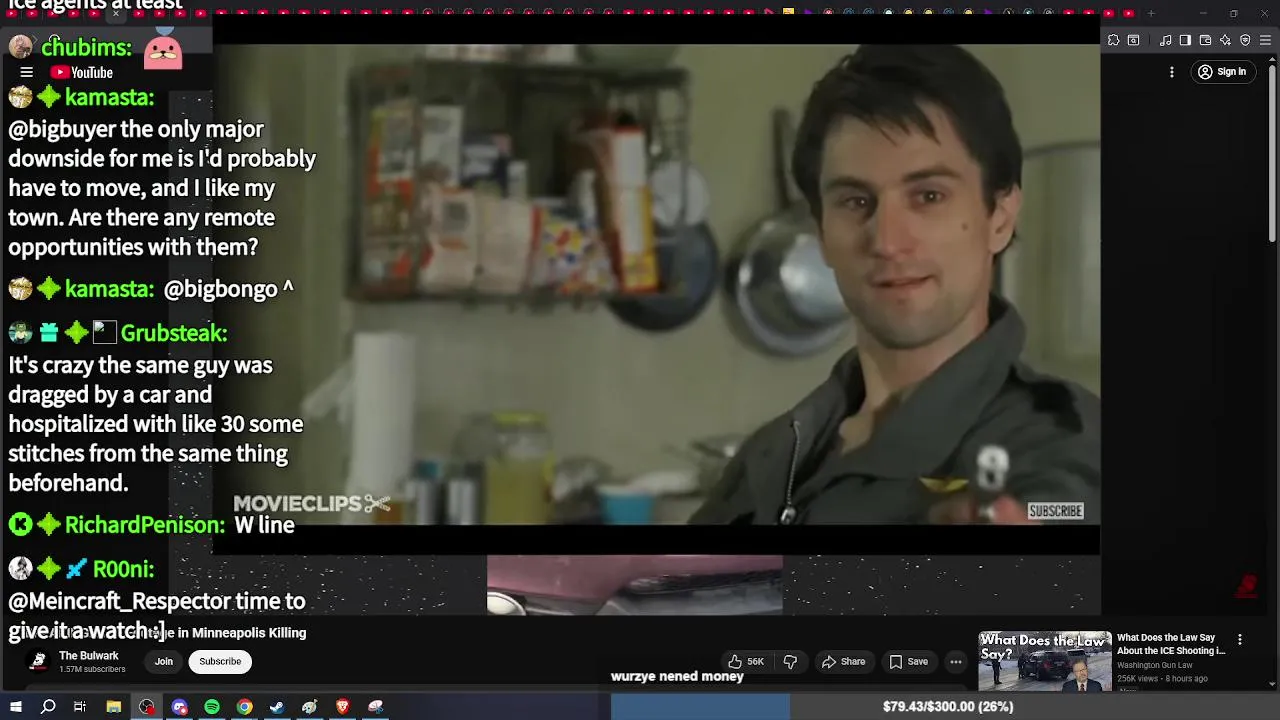Click the $79.43/$300.00 donation progress bar
The height and width of the screenshot is (720, 1280).
[x=946, y=706]
